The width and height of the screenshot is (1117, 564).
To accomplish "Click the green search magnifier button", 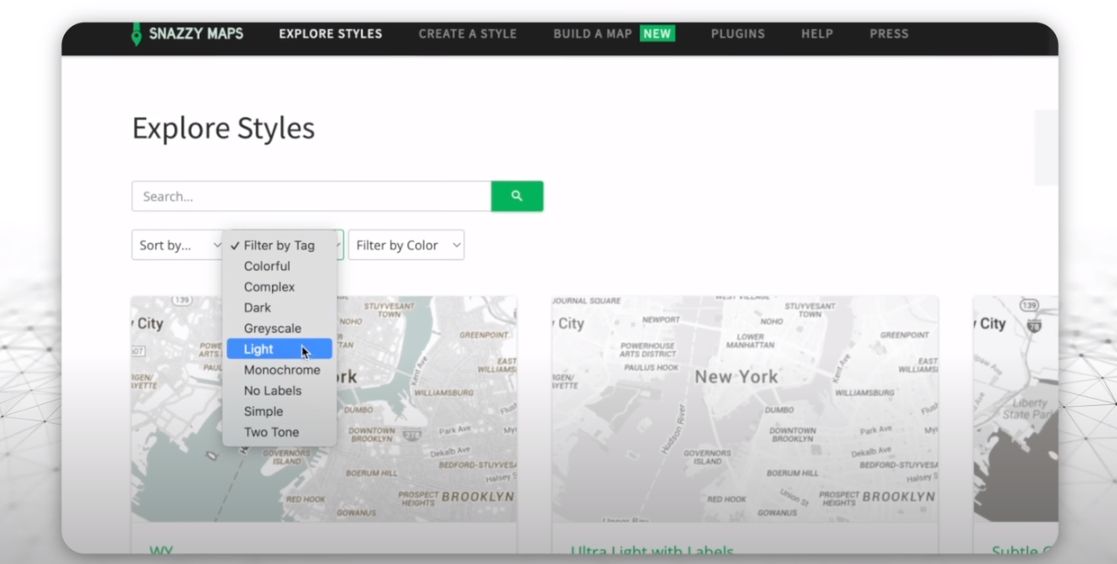I will coord(517,196).
